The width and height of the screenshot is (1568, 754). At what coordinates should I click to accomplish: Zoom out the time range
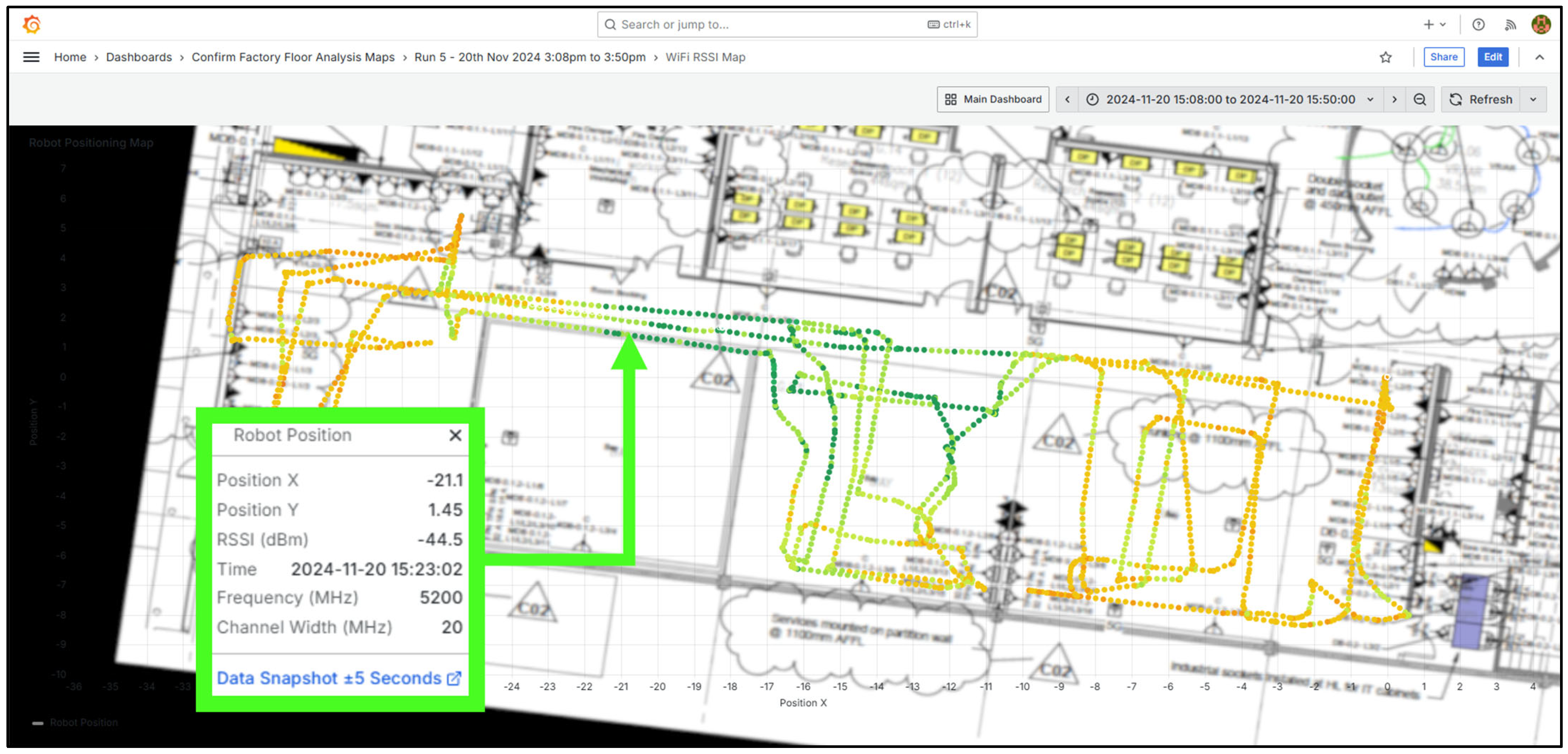pos(1419,99)
